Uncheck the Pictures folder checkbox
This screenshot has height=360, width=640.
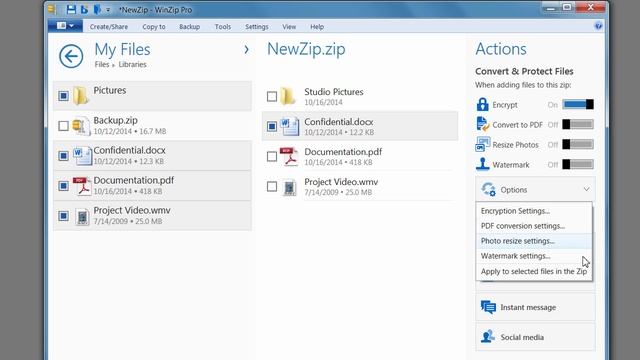coord(63,96)
